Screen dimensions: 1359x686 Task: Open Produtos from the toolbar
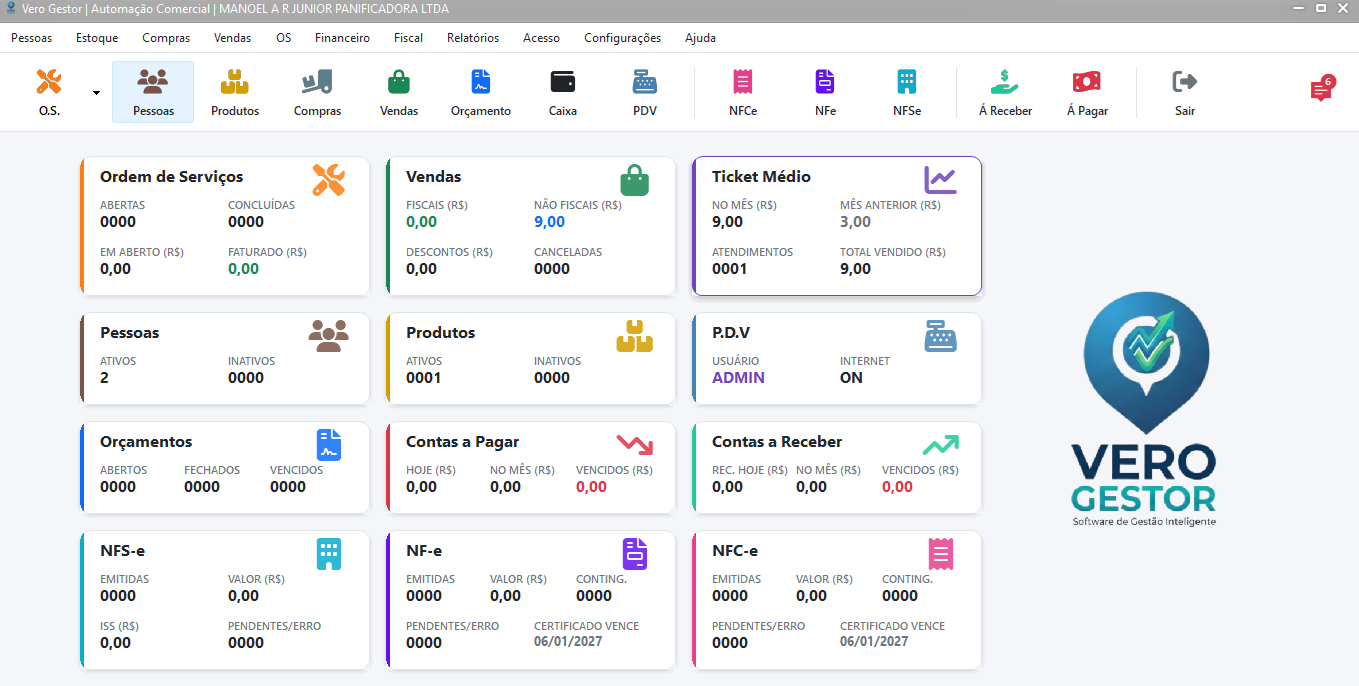coord(235,92)
